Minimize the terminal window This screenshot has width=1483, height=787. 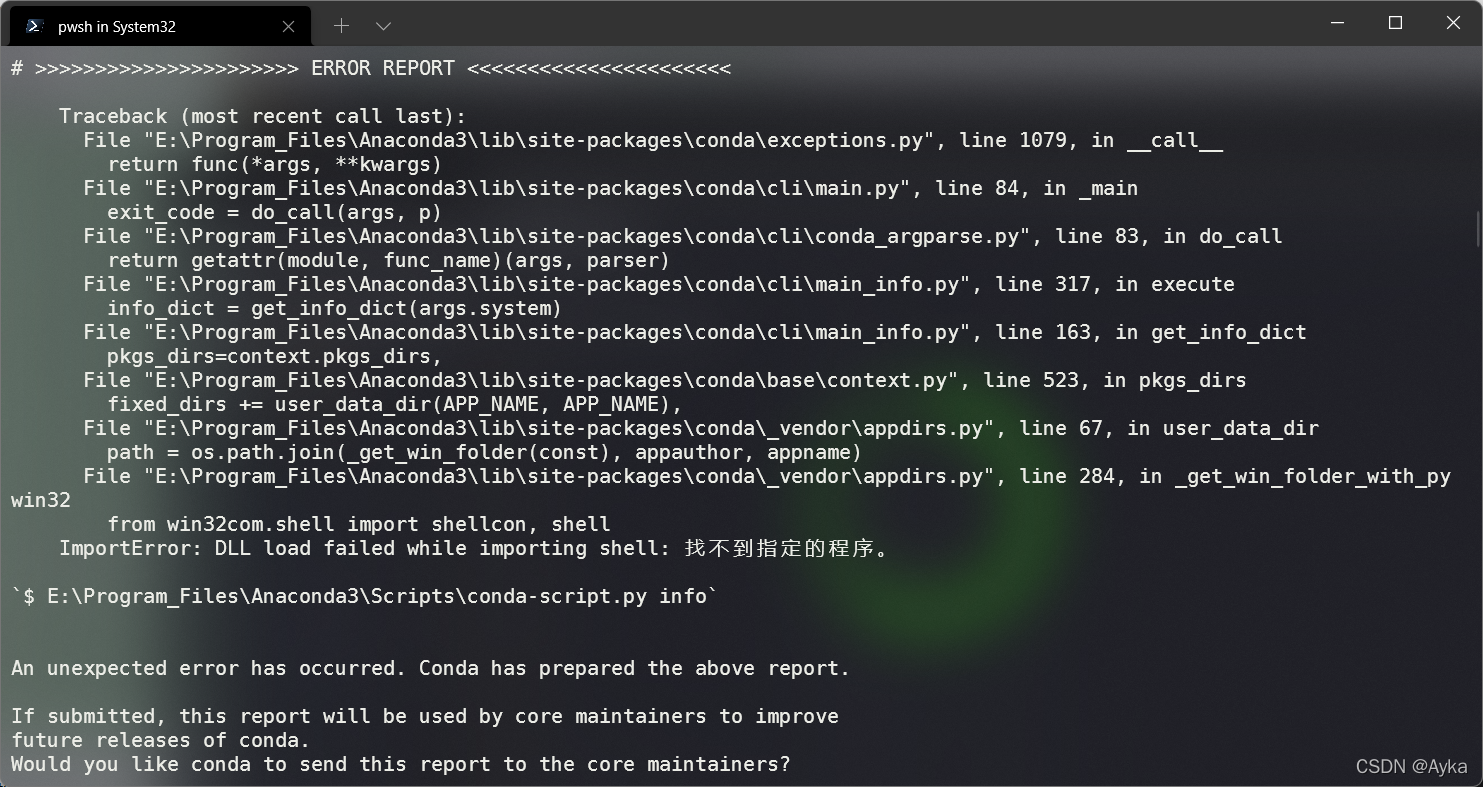(1336, 22)
